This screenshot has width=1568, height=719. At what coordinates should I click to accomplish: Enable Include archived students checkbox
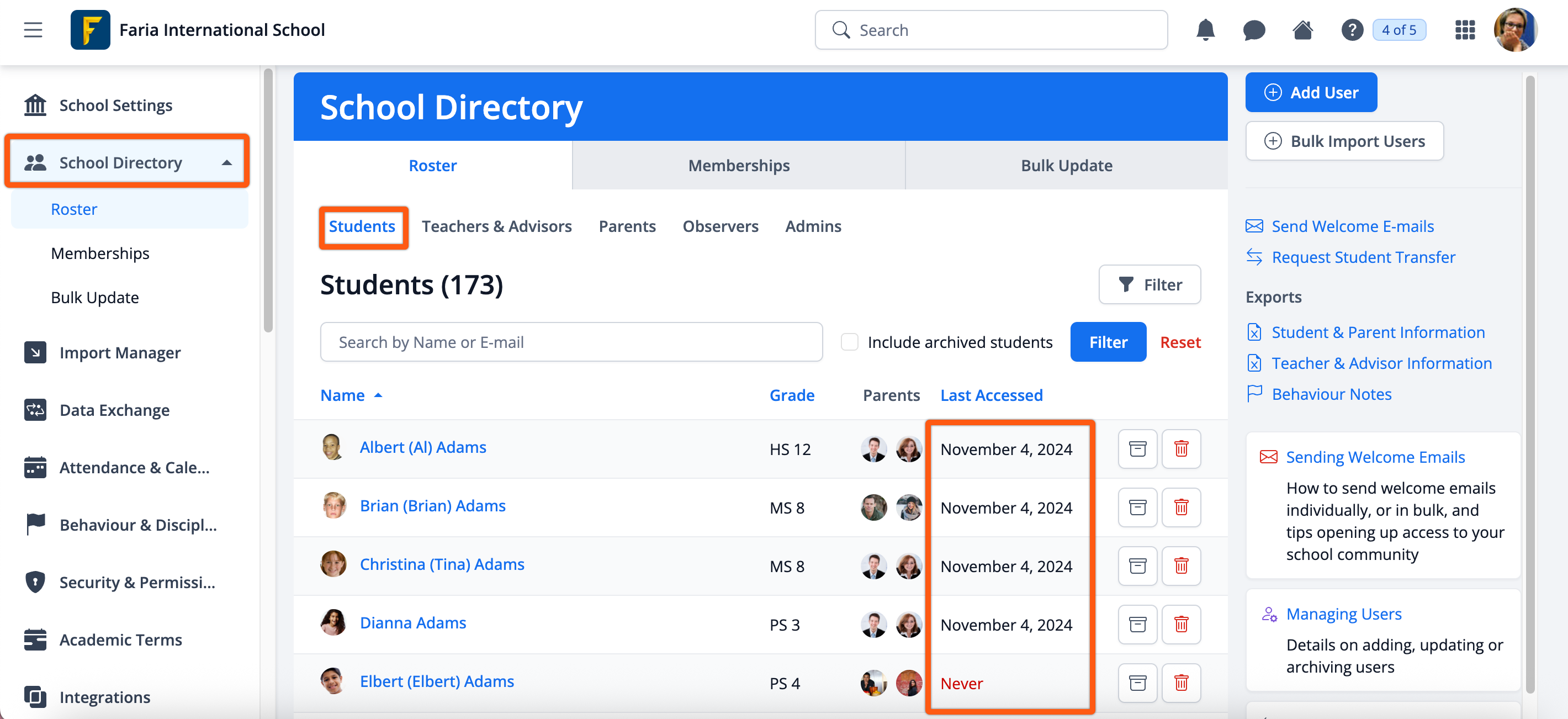pyautogui.click(x=849, y=342)
